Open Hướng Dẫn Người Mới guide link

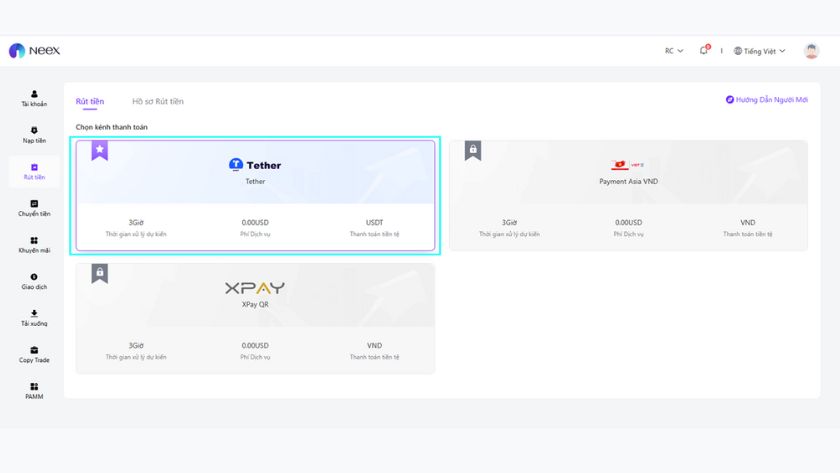(767, 100)
